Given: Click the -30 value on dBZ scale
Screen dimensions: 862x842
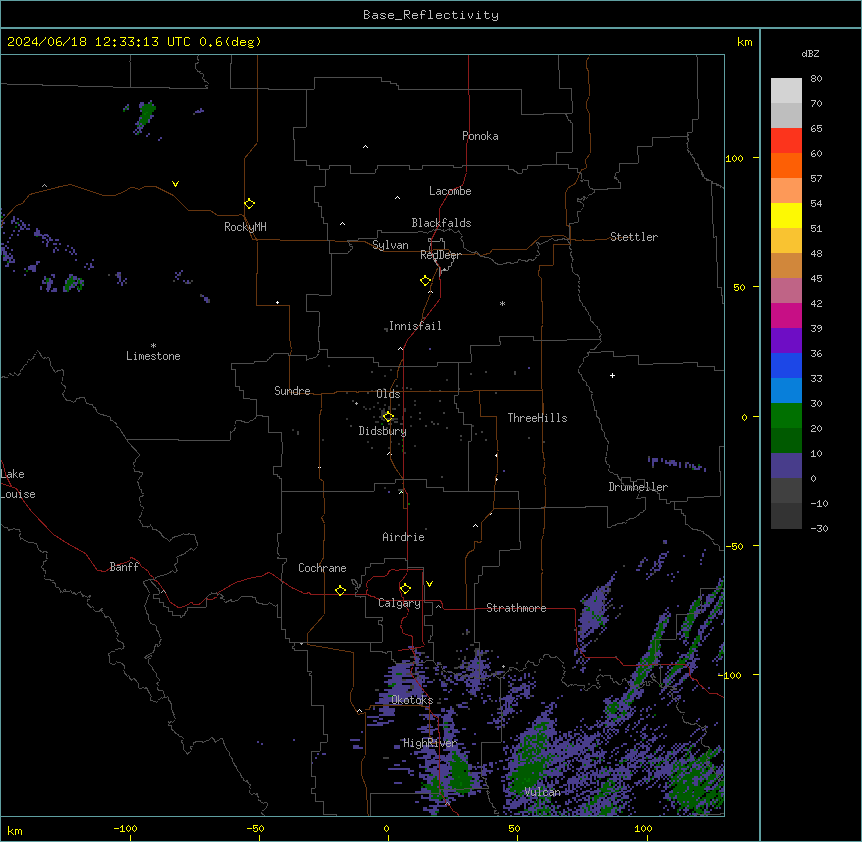Looking at the screenshot, I should [819, 528].
